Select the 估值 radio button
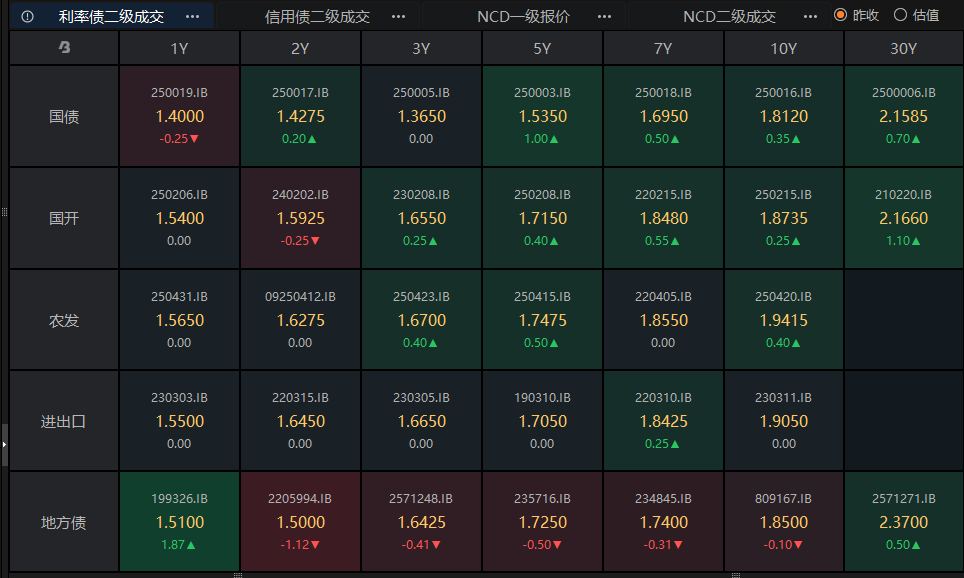Viewport: 964px width, 578px height. (900, 15)
